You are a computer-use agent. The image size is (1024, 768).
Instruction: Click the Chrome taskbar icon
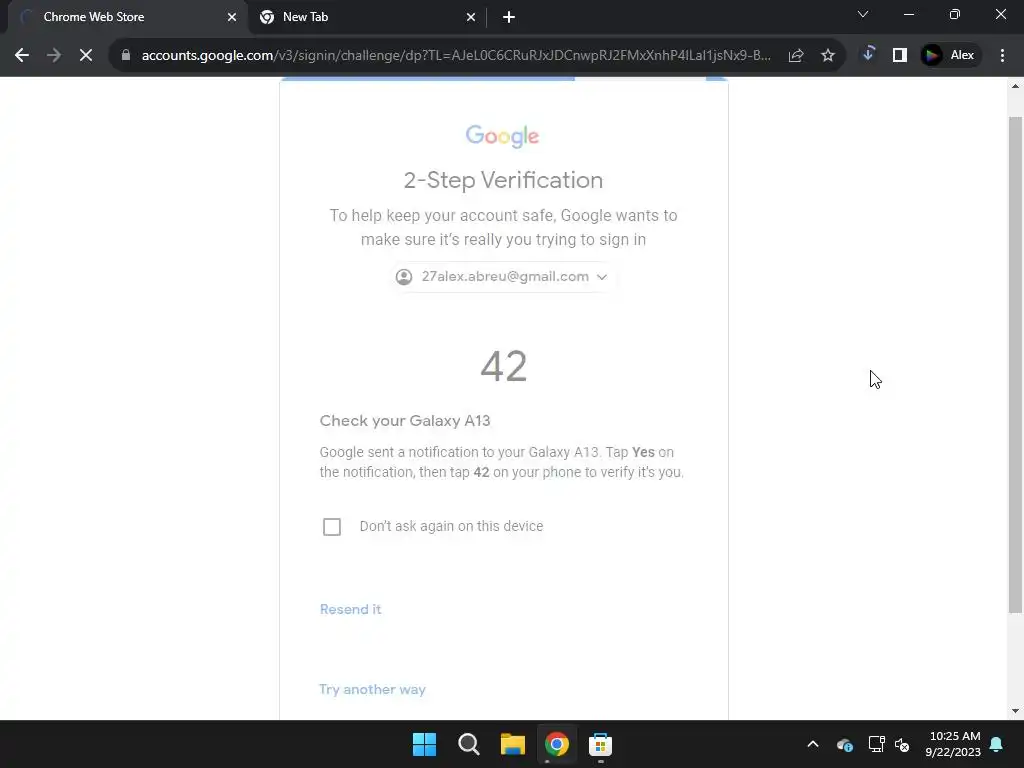(x=556, y=744)
